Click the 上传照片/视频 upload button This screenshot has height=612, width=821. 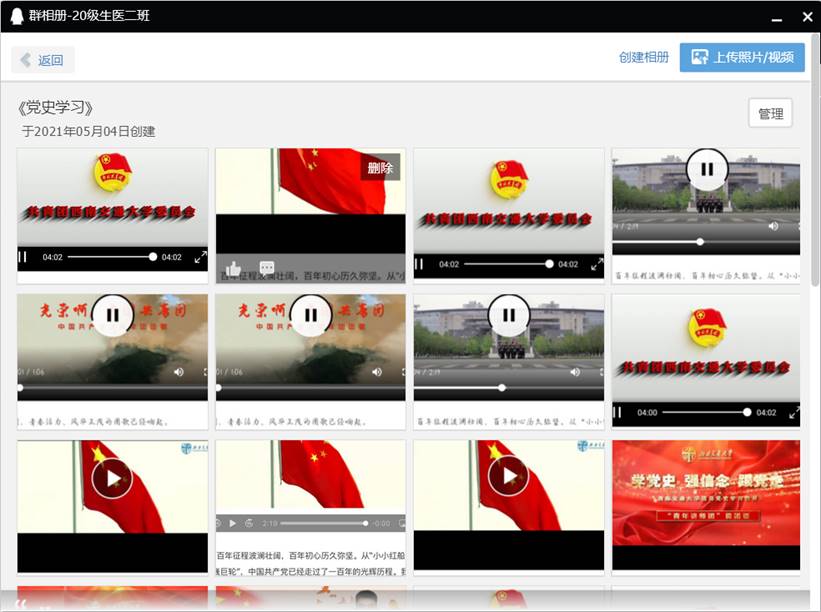[742, 58]
